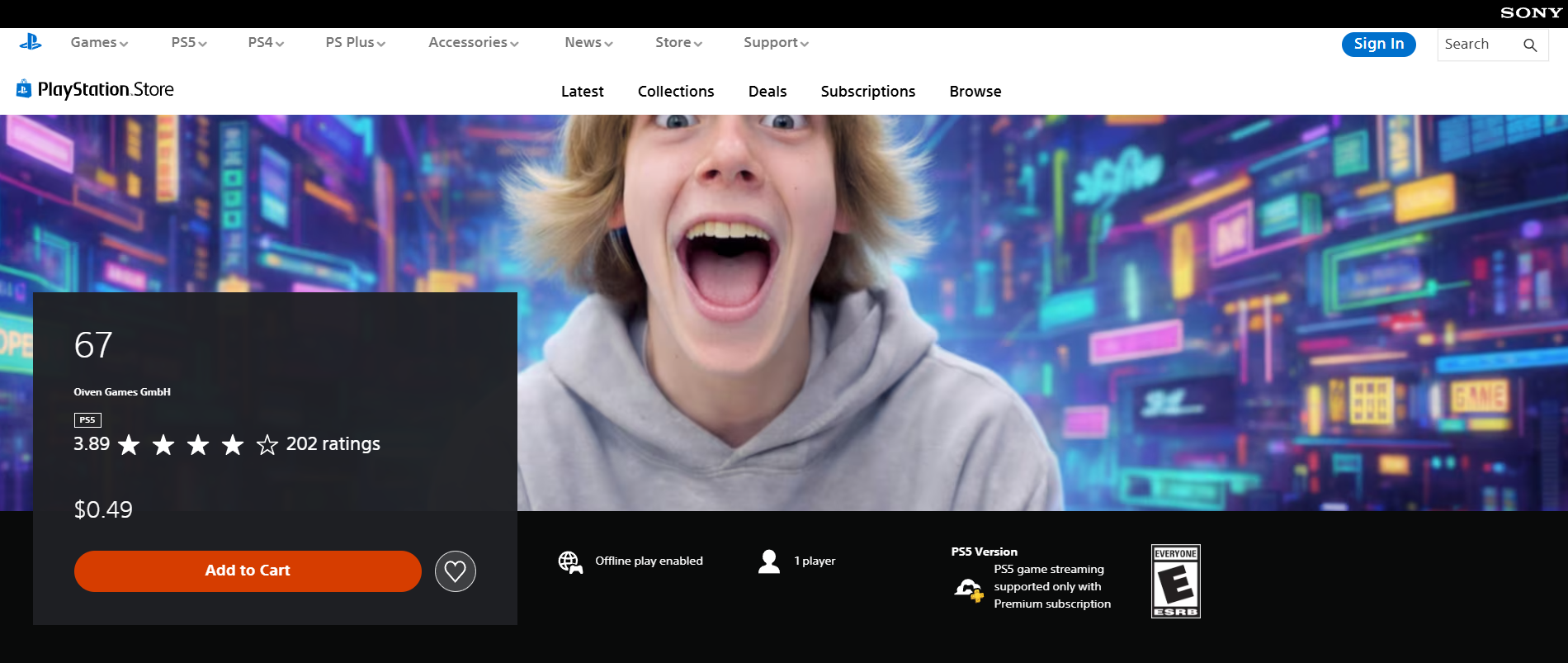Click the 1 player text

coord(815,561)
